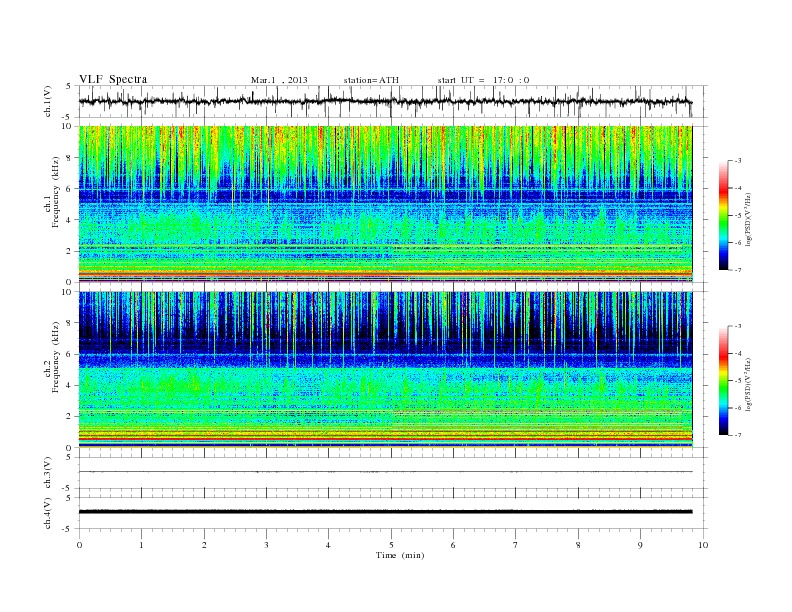Click the "ch.1(V)" waveform axis label

pos(48,101)
